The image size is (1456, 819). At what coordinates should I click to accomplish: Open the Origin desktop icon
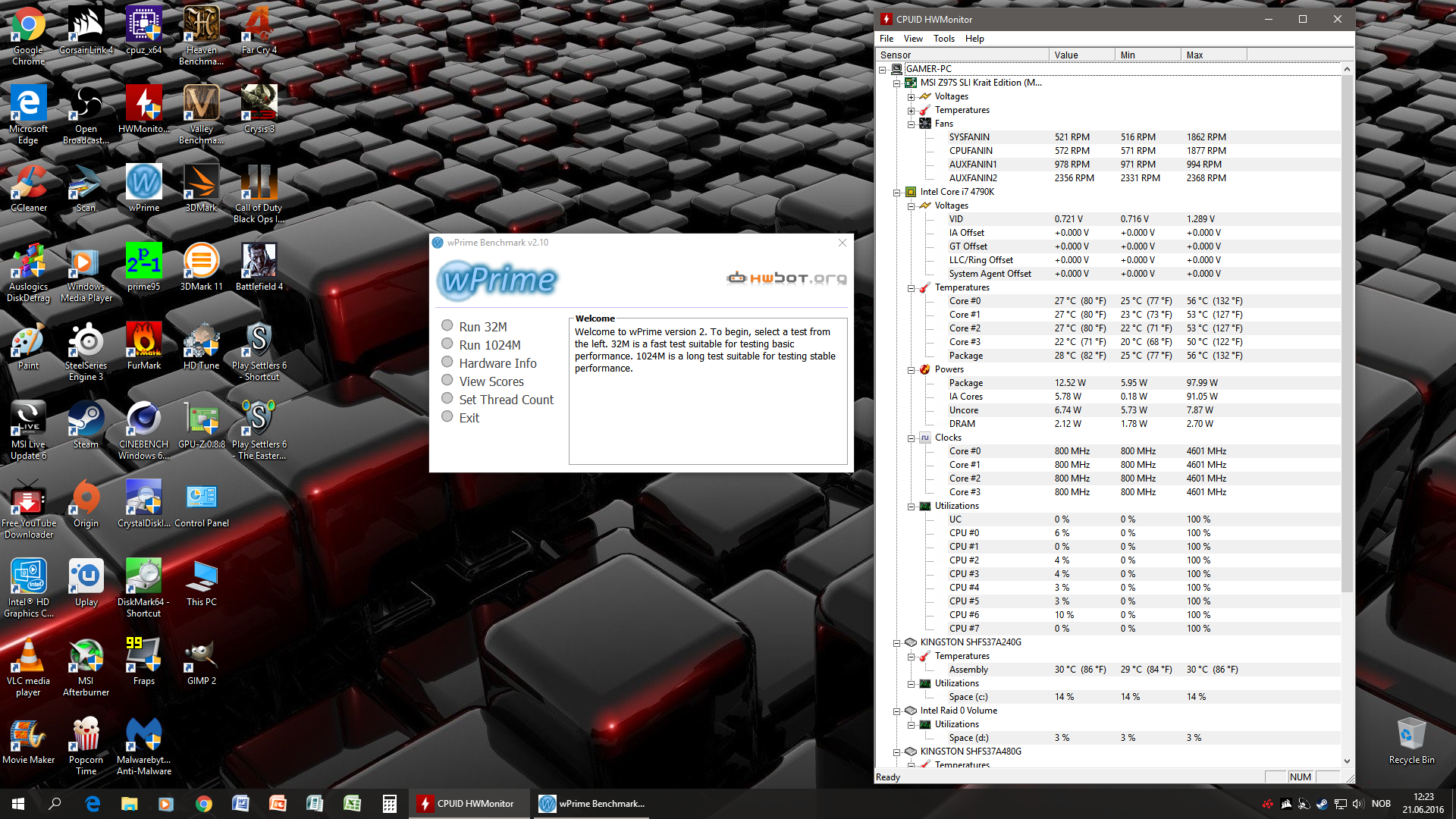coord(86,504)
